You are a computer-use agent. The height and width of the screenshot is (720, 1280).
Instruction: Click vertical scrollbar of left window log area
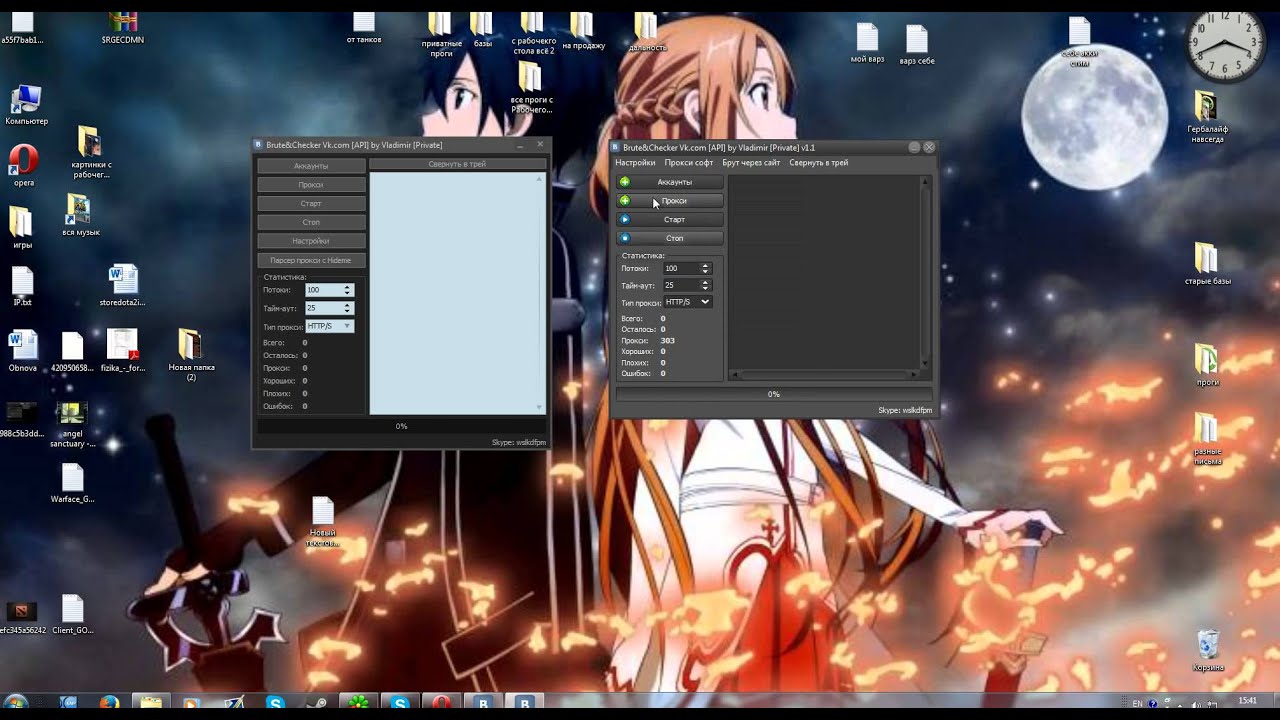pyautogui.click(x=540, y=293)
